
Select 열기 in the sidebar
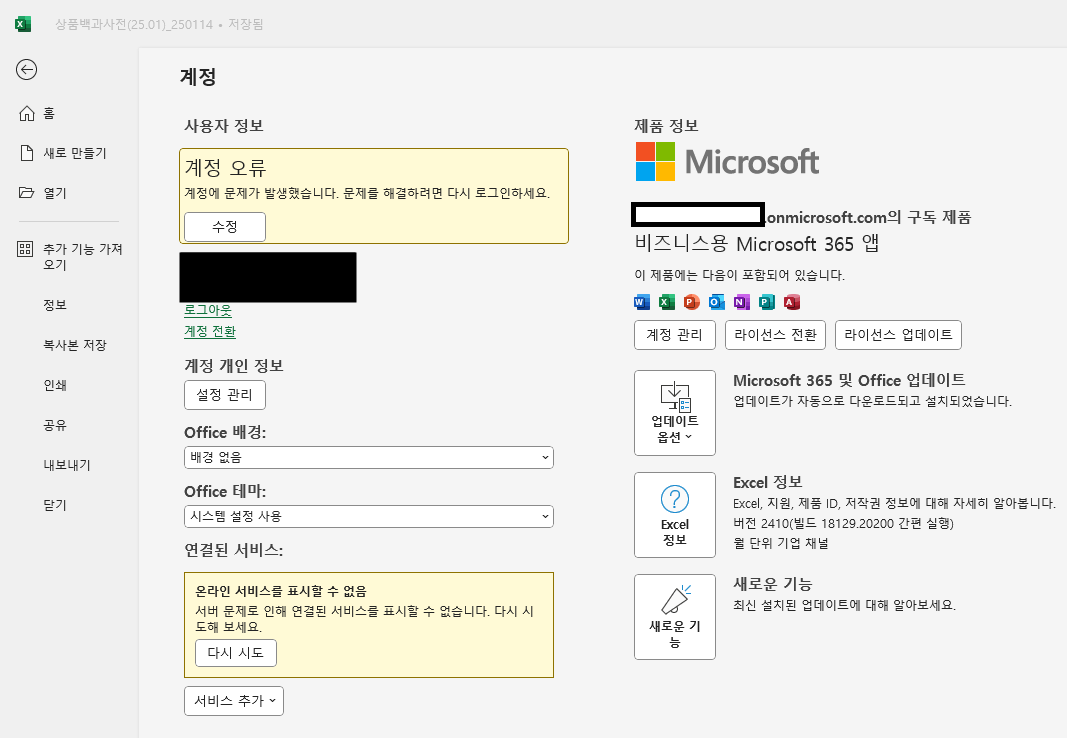coord(55,193)
